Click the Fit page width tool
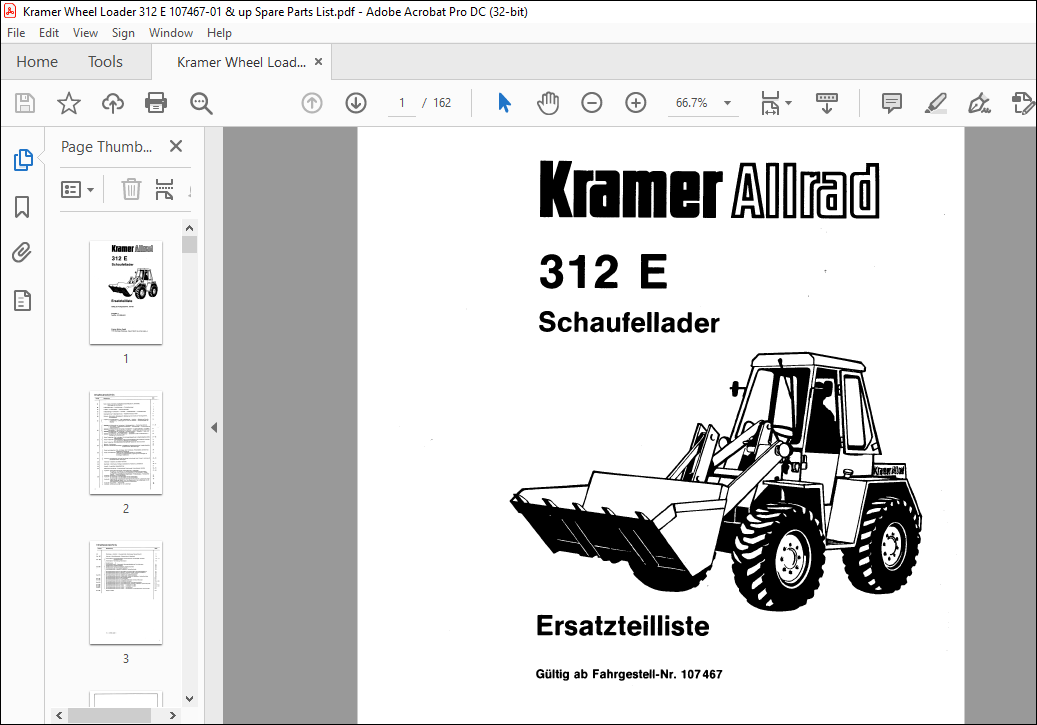The image size is (1037, 725). click(770, 103)
